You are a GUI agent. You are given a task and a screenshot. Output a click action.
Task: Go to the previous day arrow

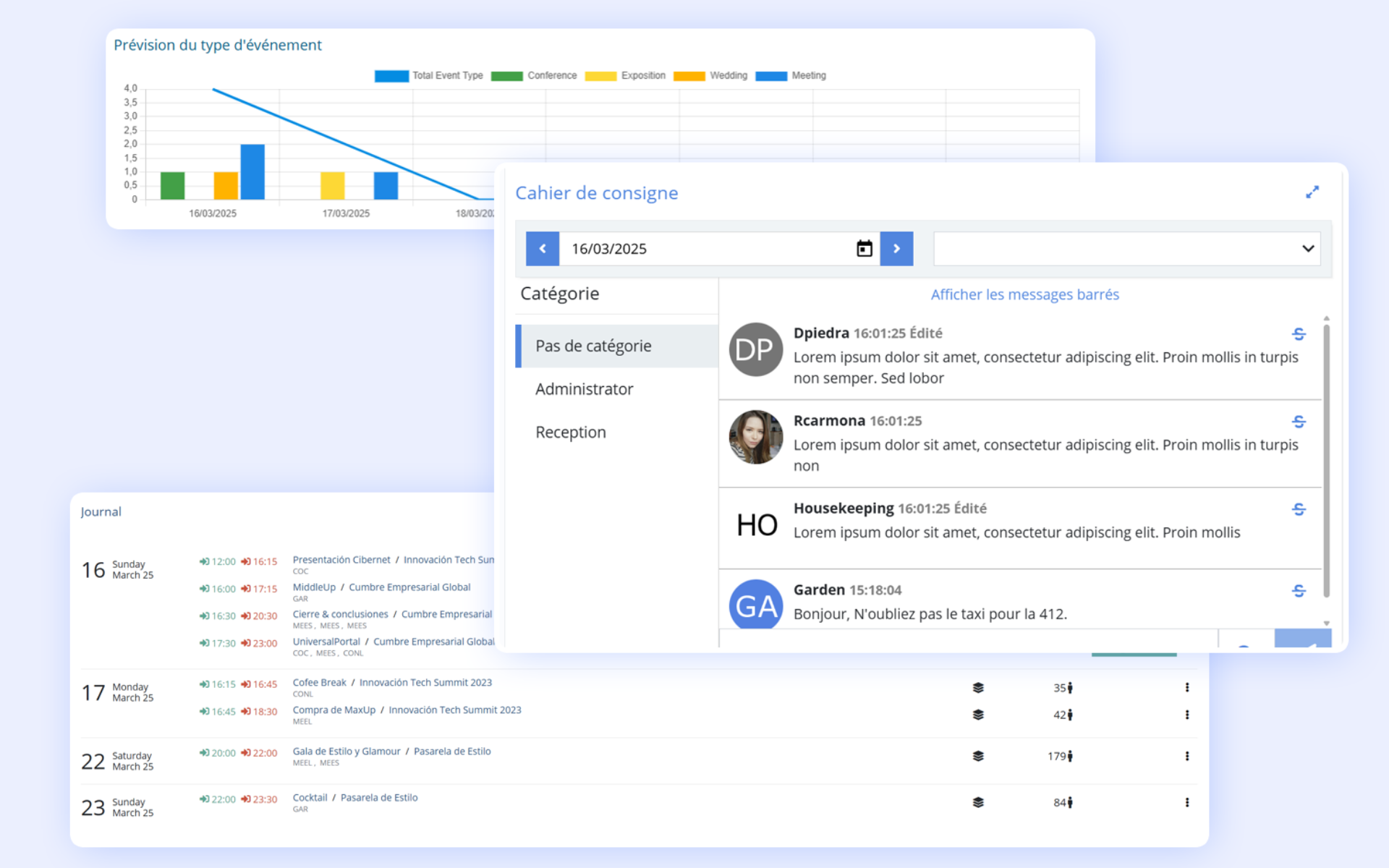point(543,249)
